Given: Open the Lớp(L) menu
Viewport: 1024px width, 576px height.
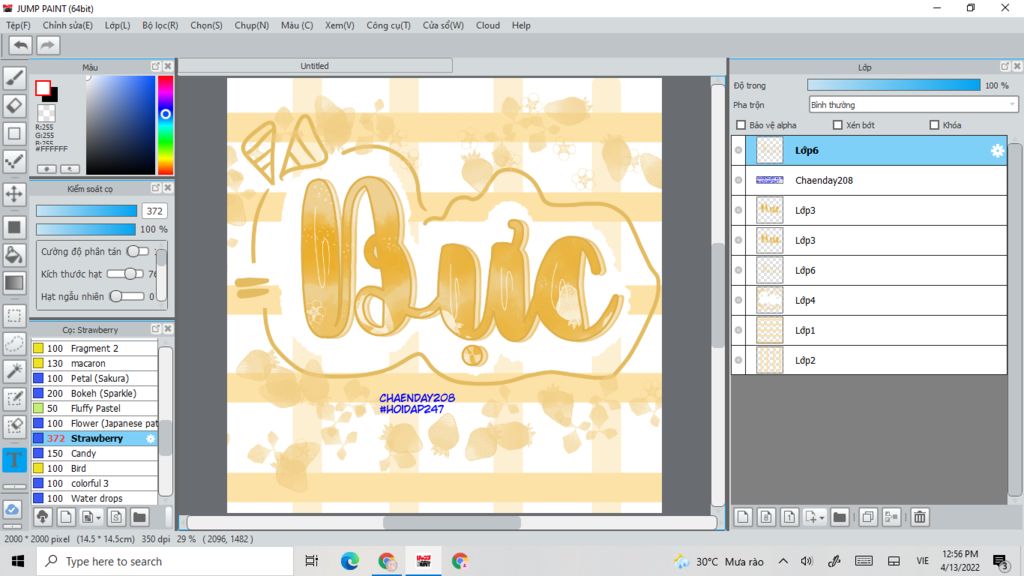Looking at the screenshot, I should (x=118, y=25).
